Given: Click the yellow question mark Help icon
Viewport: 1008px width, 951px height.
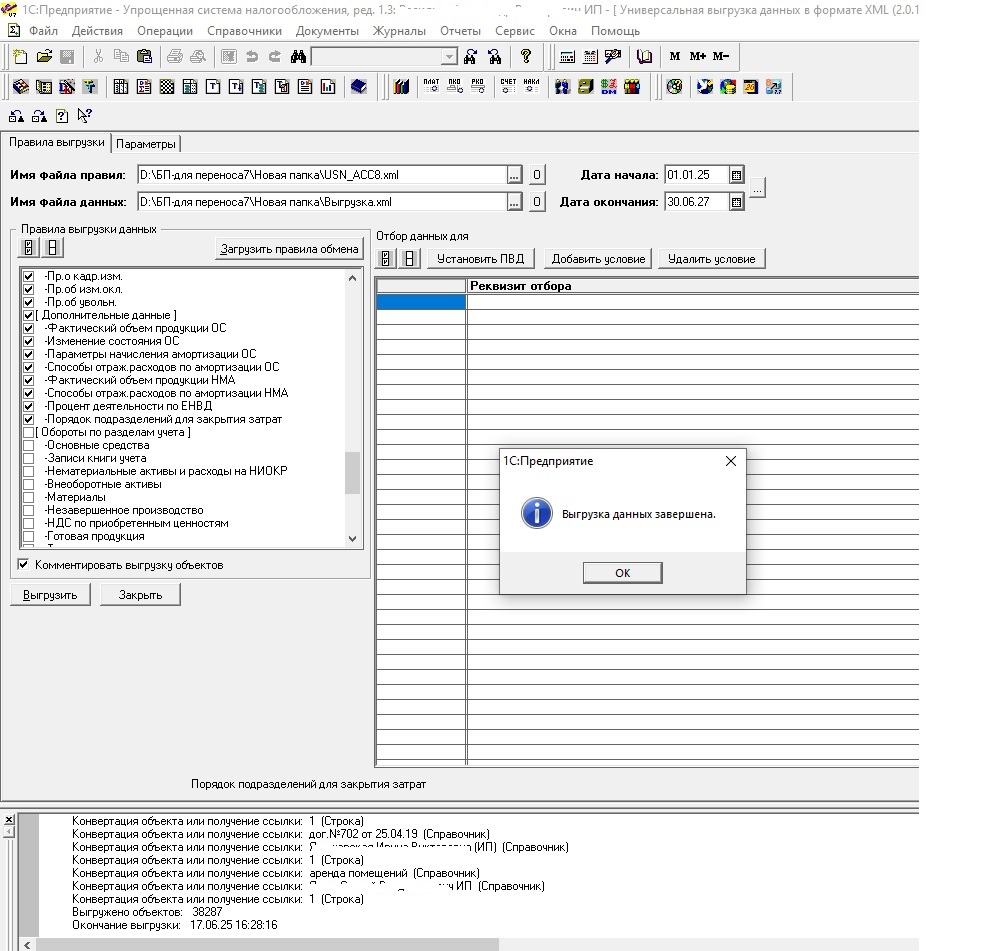Looking at the screenshot, I should [x=526, y=57].
